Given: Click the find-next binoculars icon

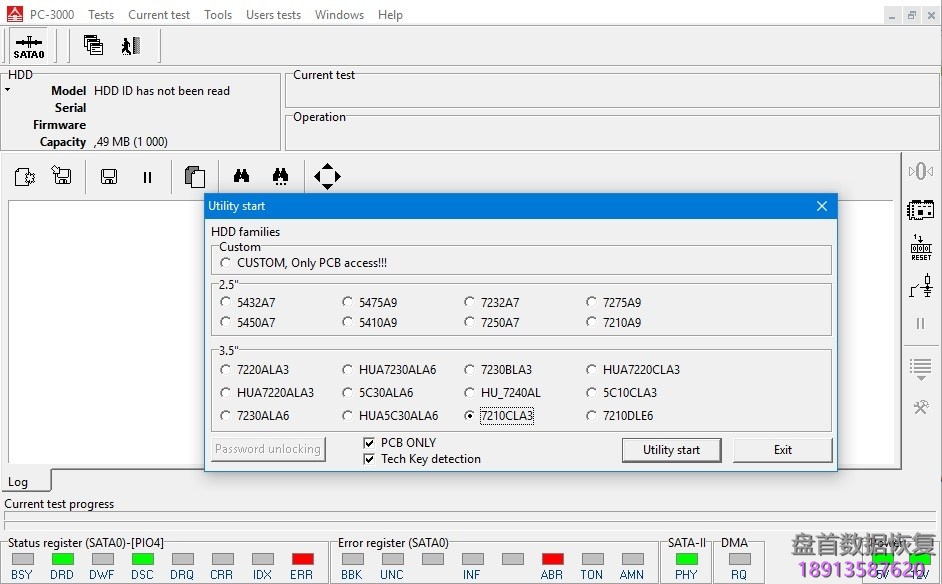Looking at the screenshot, I should (280, 176).
